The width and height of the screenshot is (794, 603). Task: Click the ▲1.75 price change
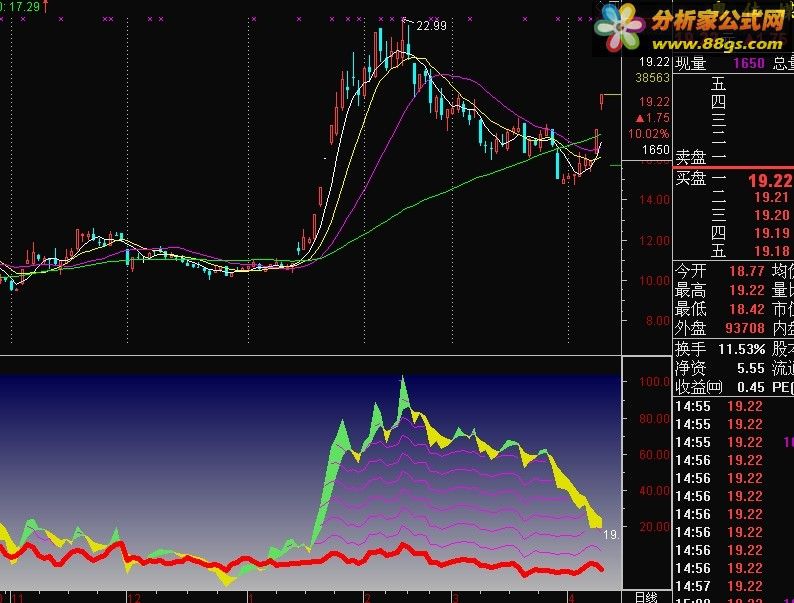coord(653,118)
